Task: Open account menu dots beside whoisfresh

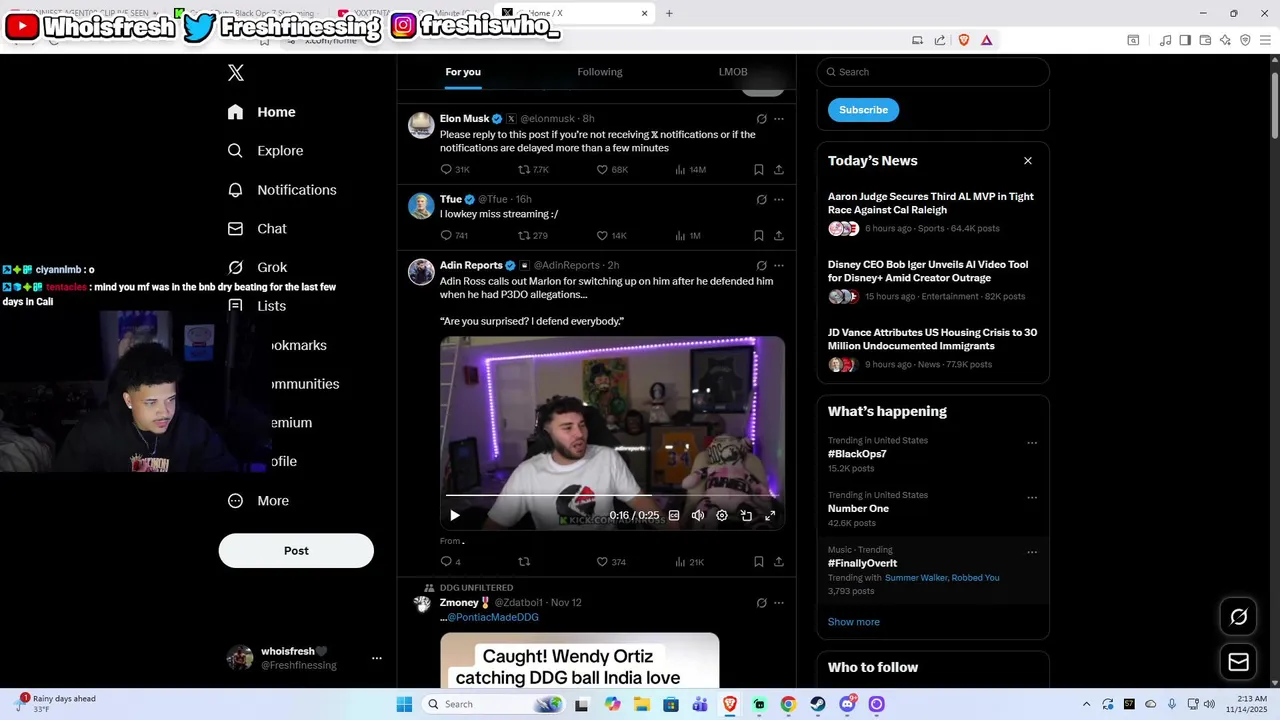Action: (x=377, y=658)
